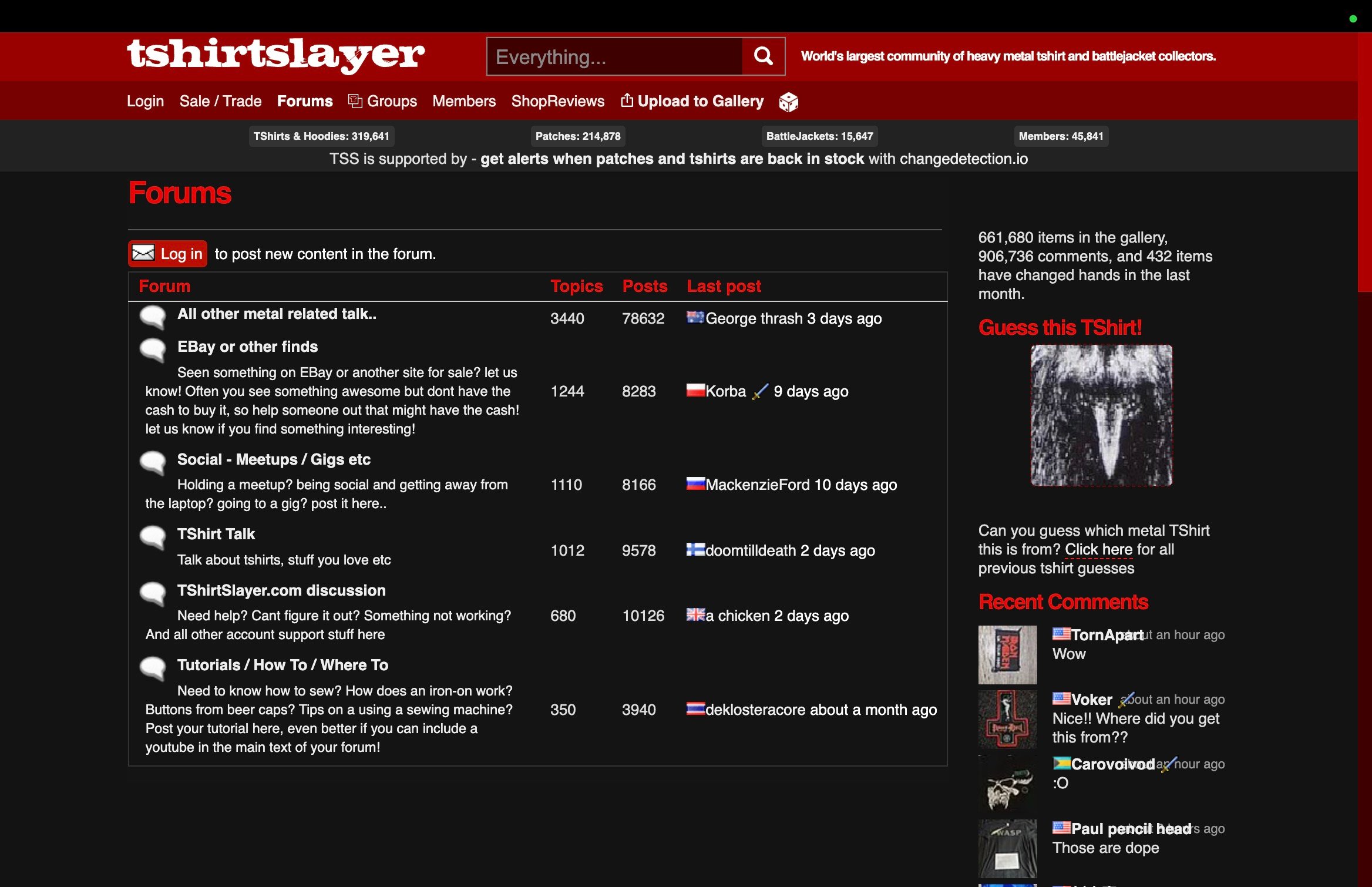Click the deklosteracore username
This screenshot has height=887, width=1372.
click(x=755, y=710)
